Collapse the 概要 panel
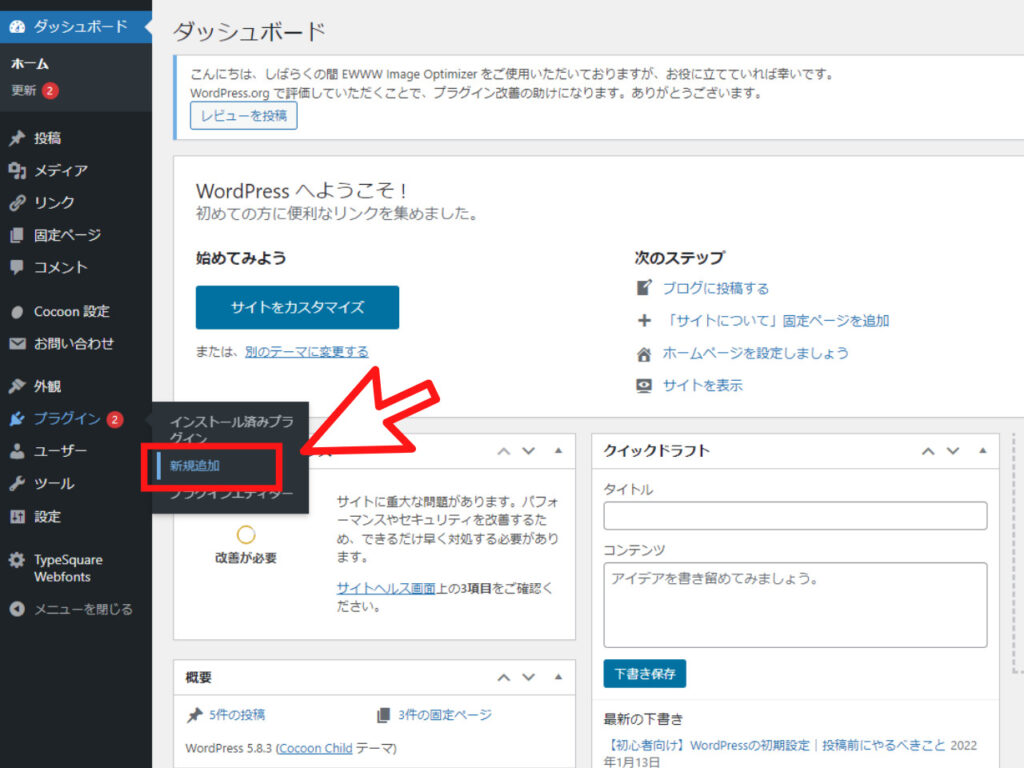Image resolution: width=1024 pixels, height=768 pixels. pyautogui.click(x=558, y=677)
